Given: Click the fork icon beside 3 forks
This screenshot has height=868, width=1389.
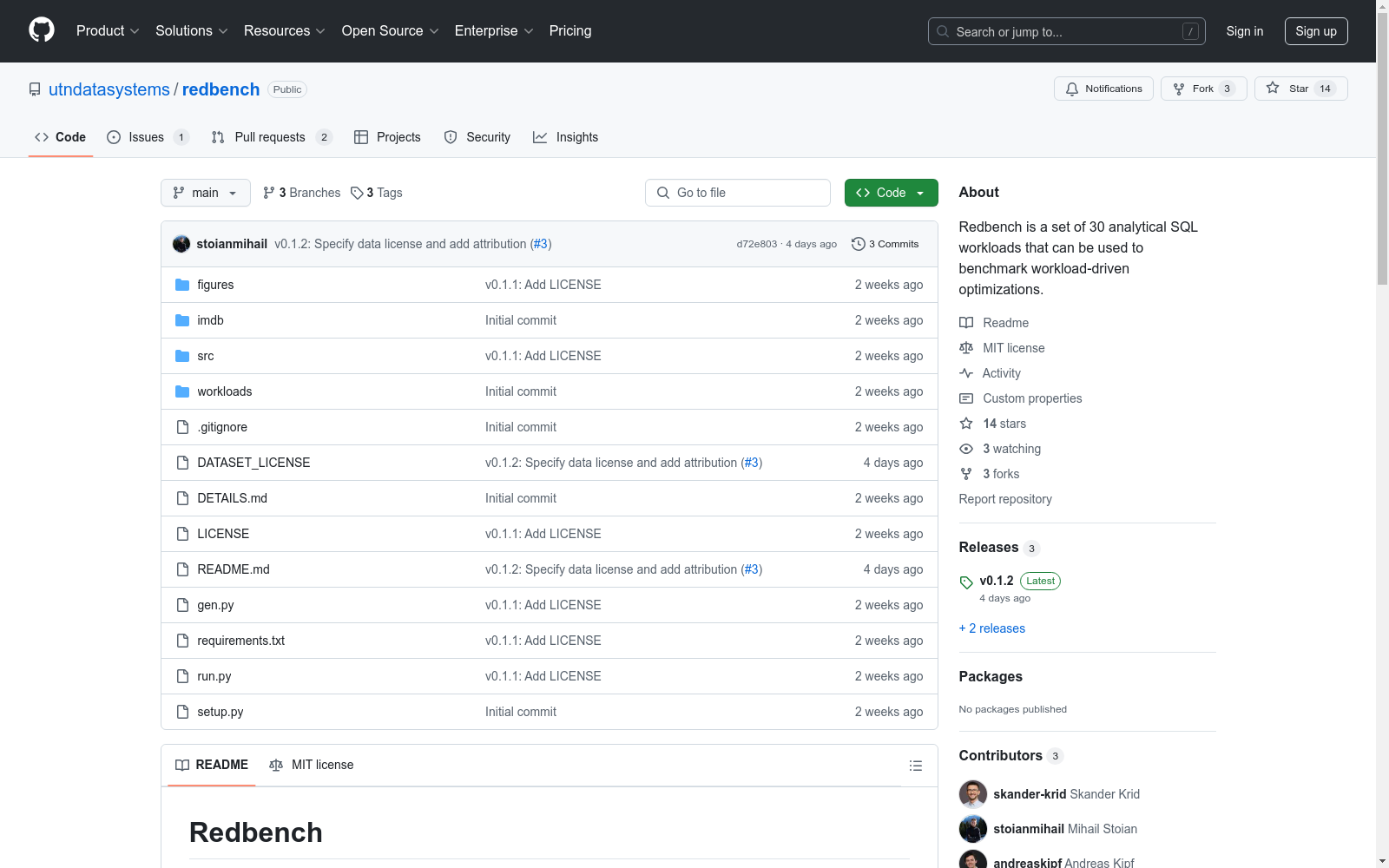Looking at the screenshot, I should click(x=966, y=474).
